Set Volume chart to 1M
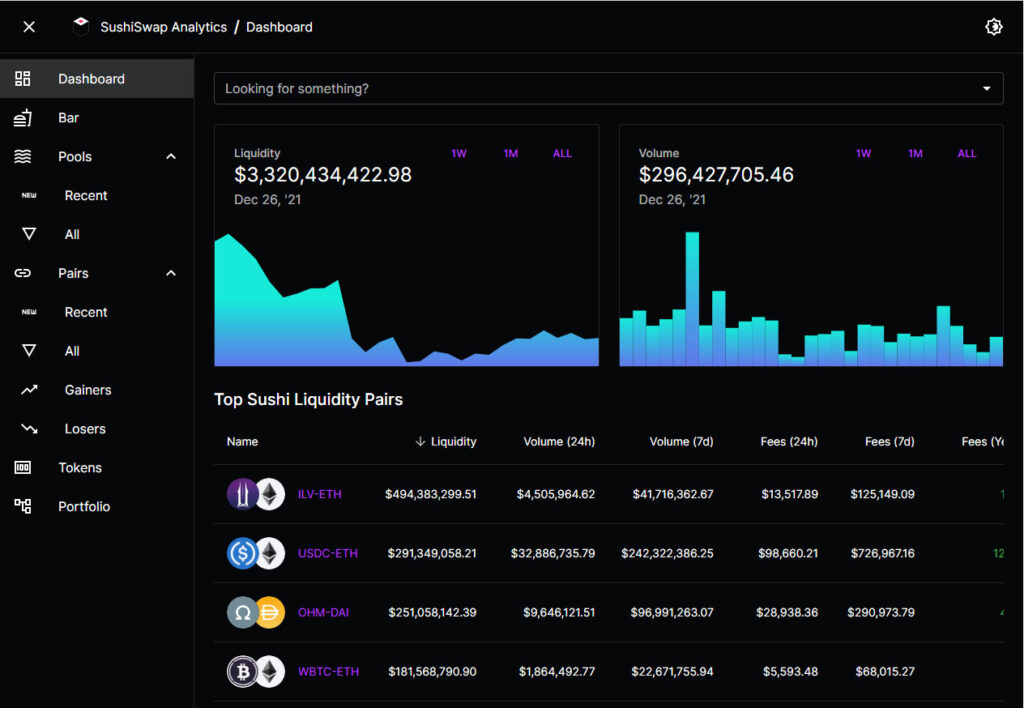 [x=915, y=153]
